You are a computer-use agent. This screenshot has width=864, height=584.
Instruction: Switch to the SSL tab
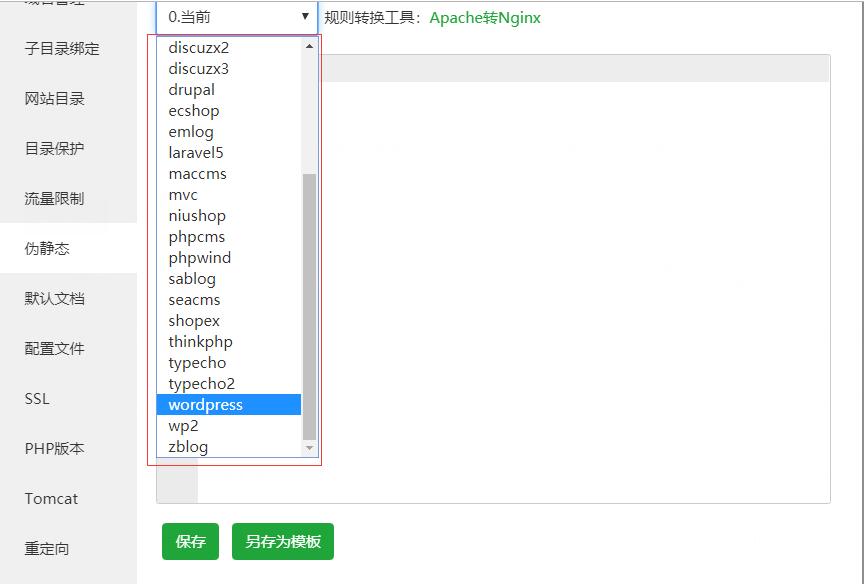[x=37, y=399]
